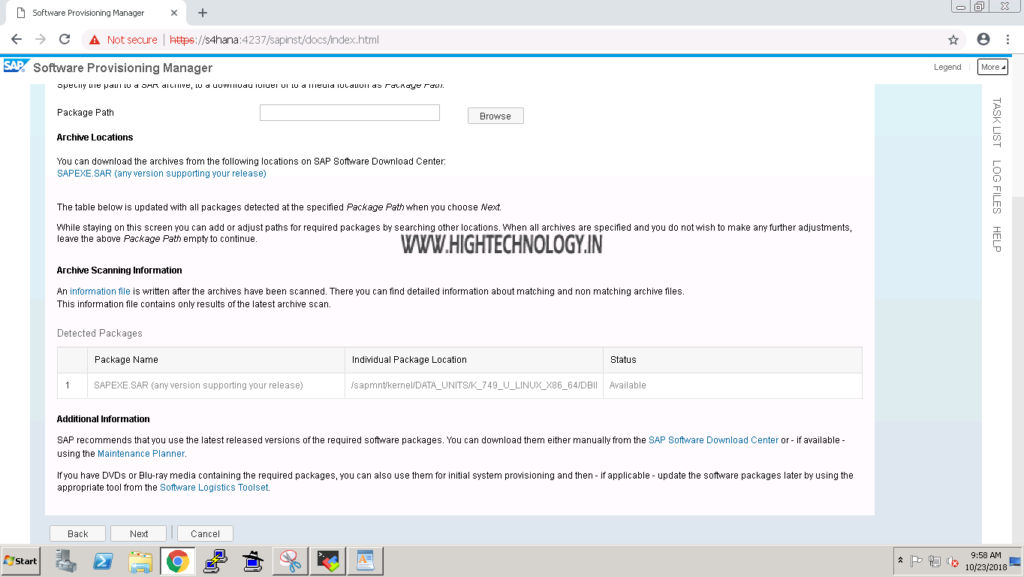
Task: Click the Status column header
Action: 733,360
